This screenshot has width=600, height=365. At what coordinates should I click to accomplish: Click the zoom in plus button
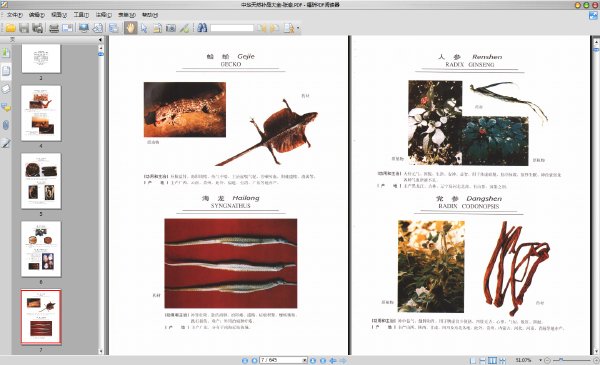596,360
